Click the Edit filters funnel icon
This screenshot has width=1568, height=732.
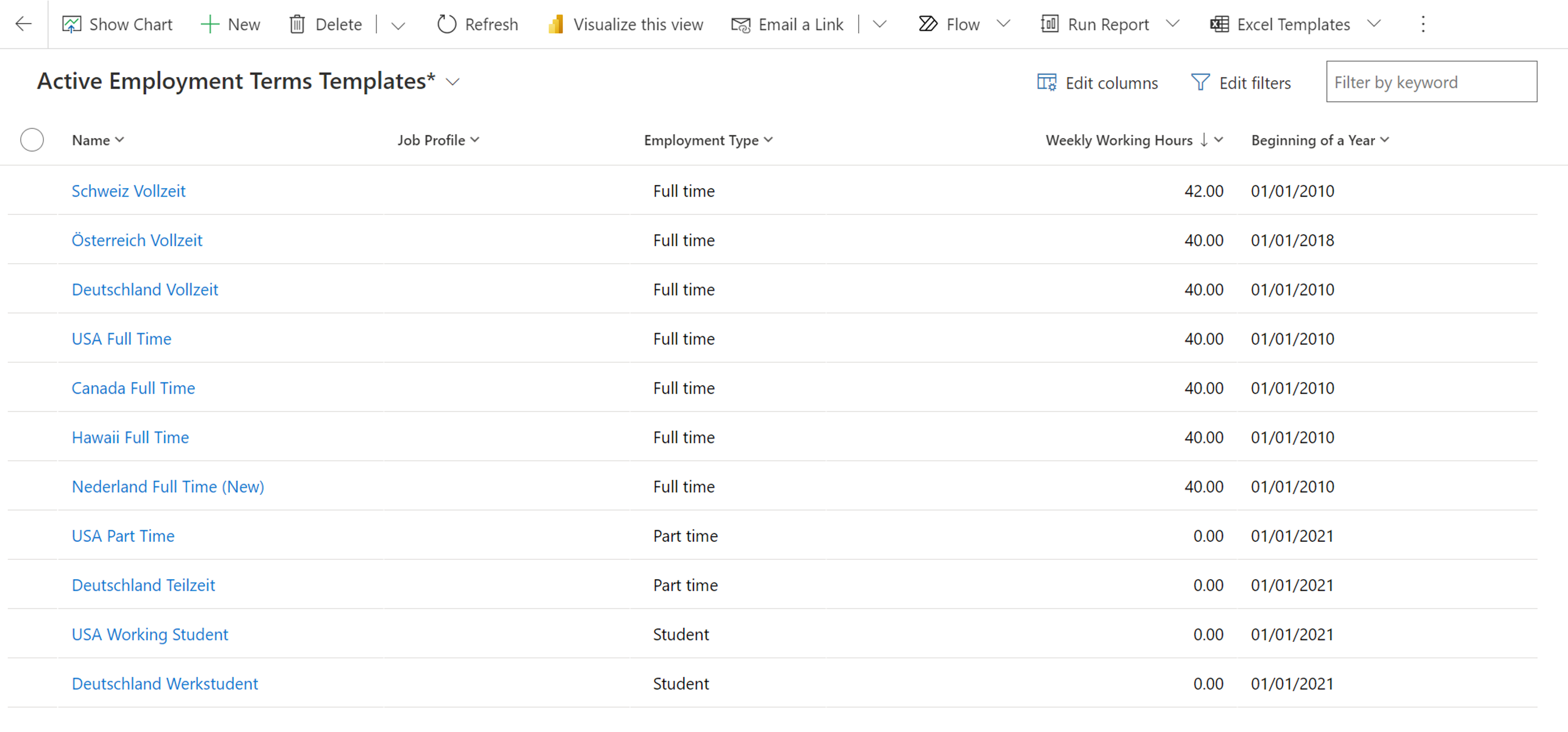coord(1200,82)
